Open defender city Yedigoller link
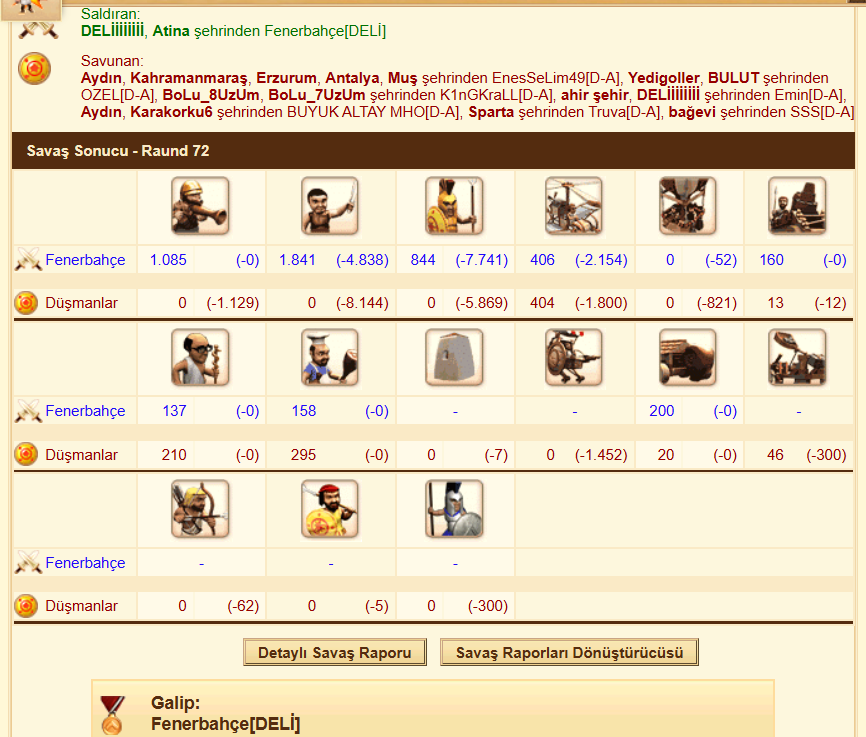 coord(664,78)
